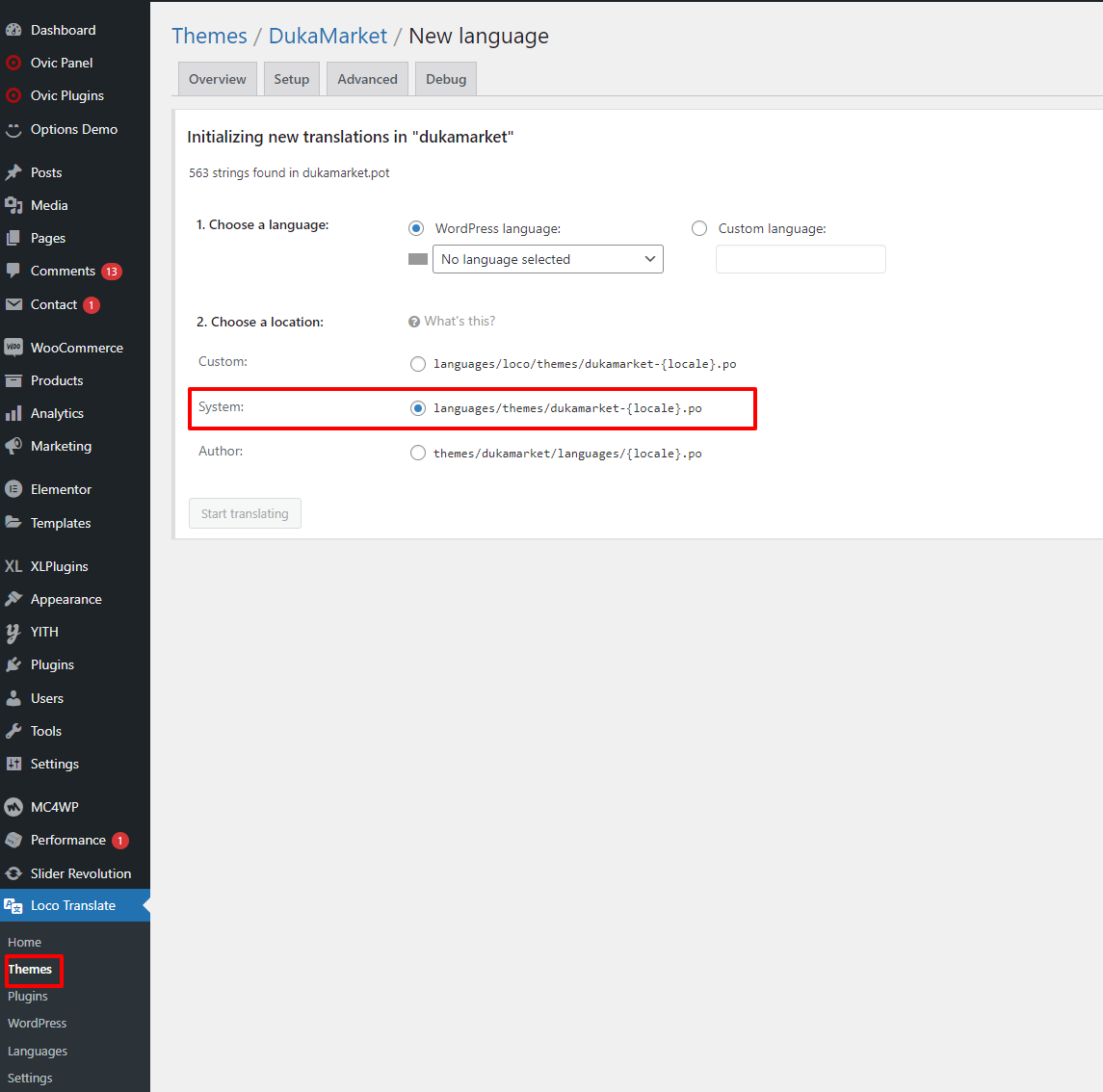Open the No language selected dropdown
The height and width of the screenshot is (1092, 1103).
pos(548,259)
